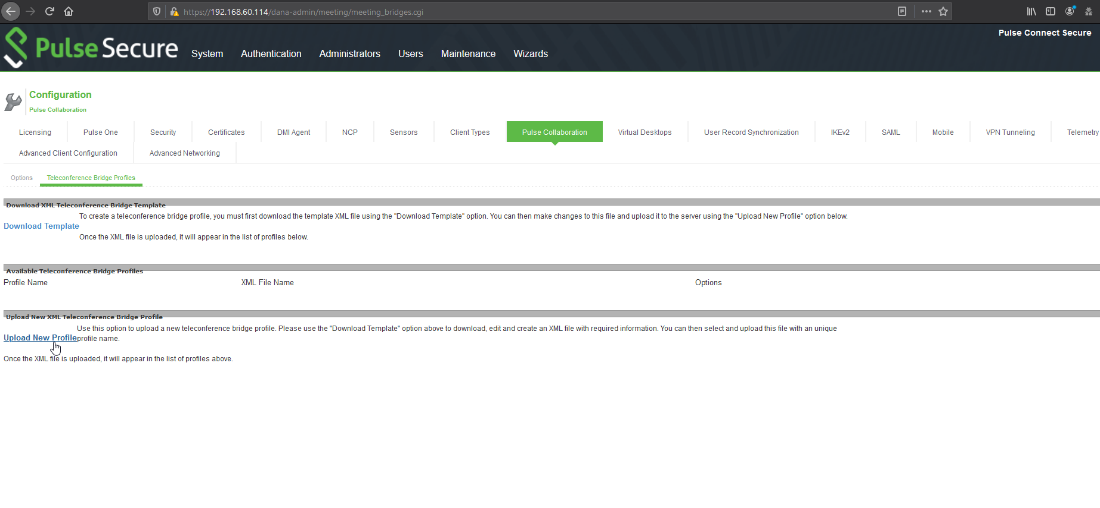This screenshot has height=508, width=1100.
Task: Click the insecure connection padlock icon
Action: [x=173, y=12]
